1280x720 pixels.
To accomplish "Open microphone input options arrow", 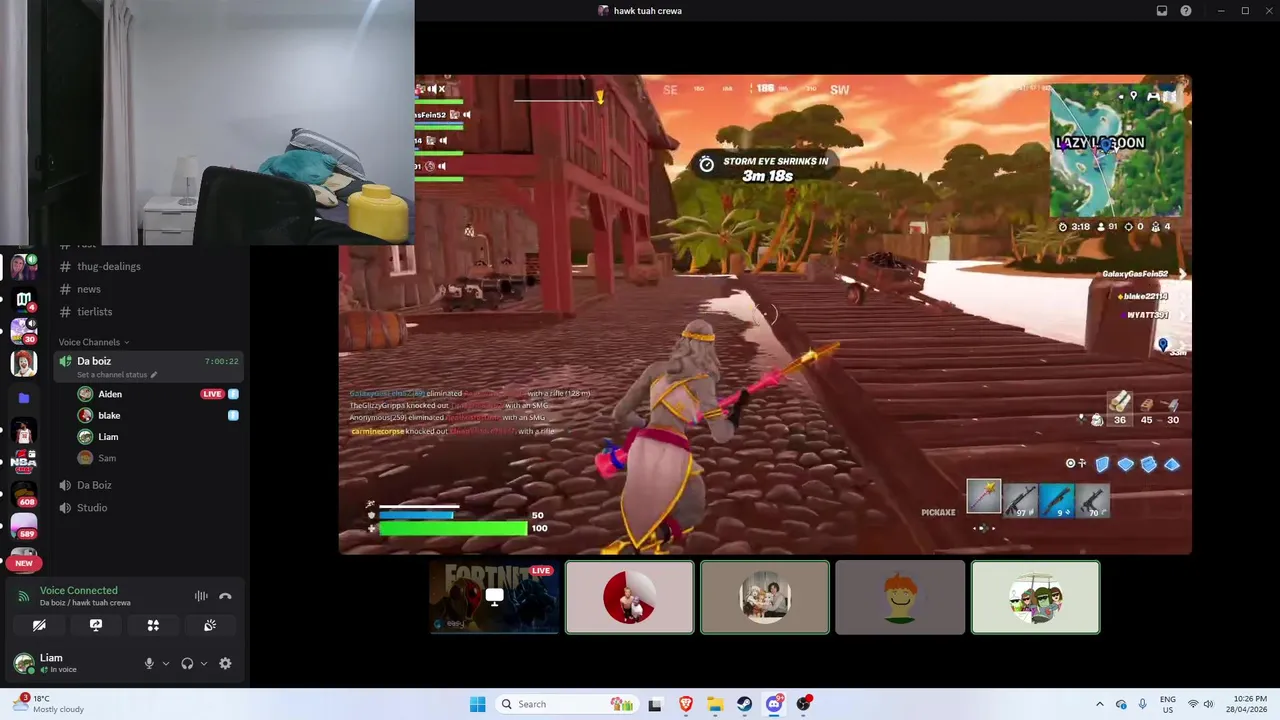I will [x=166, y=663].
